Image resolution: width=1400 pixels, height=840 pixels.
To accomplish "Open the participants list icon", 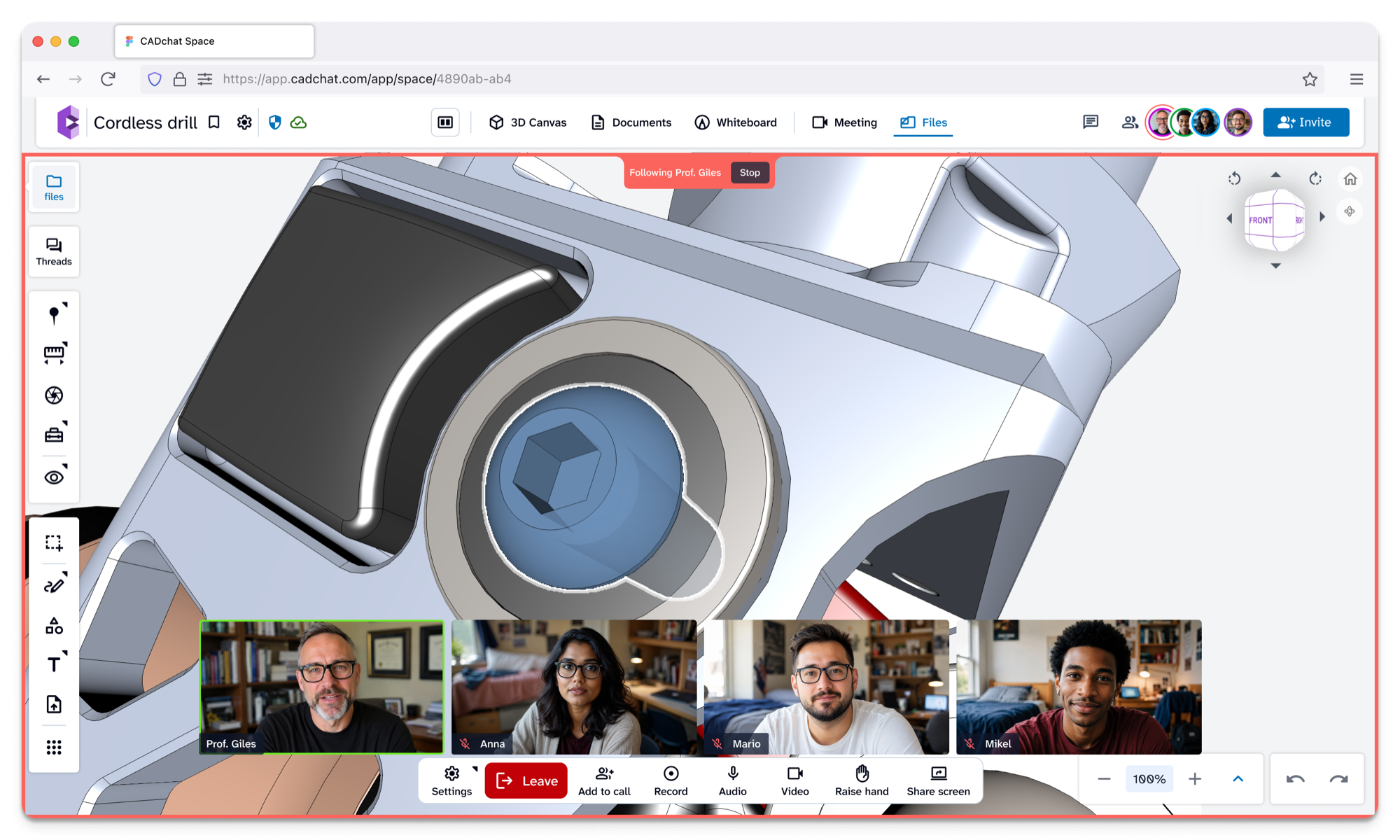I will [1129, 122].
